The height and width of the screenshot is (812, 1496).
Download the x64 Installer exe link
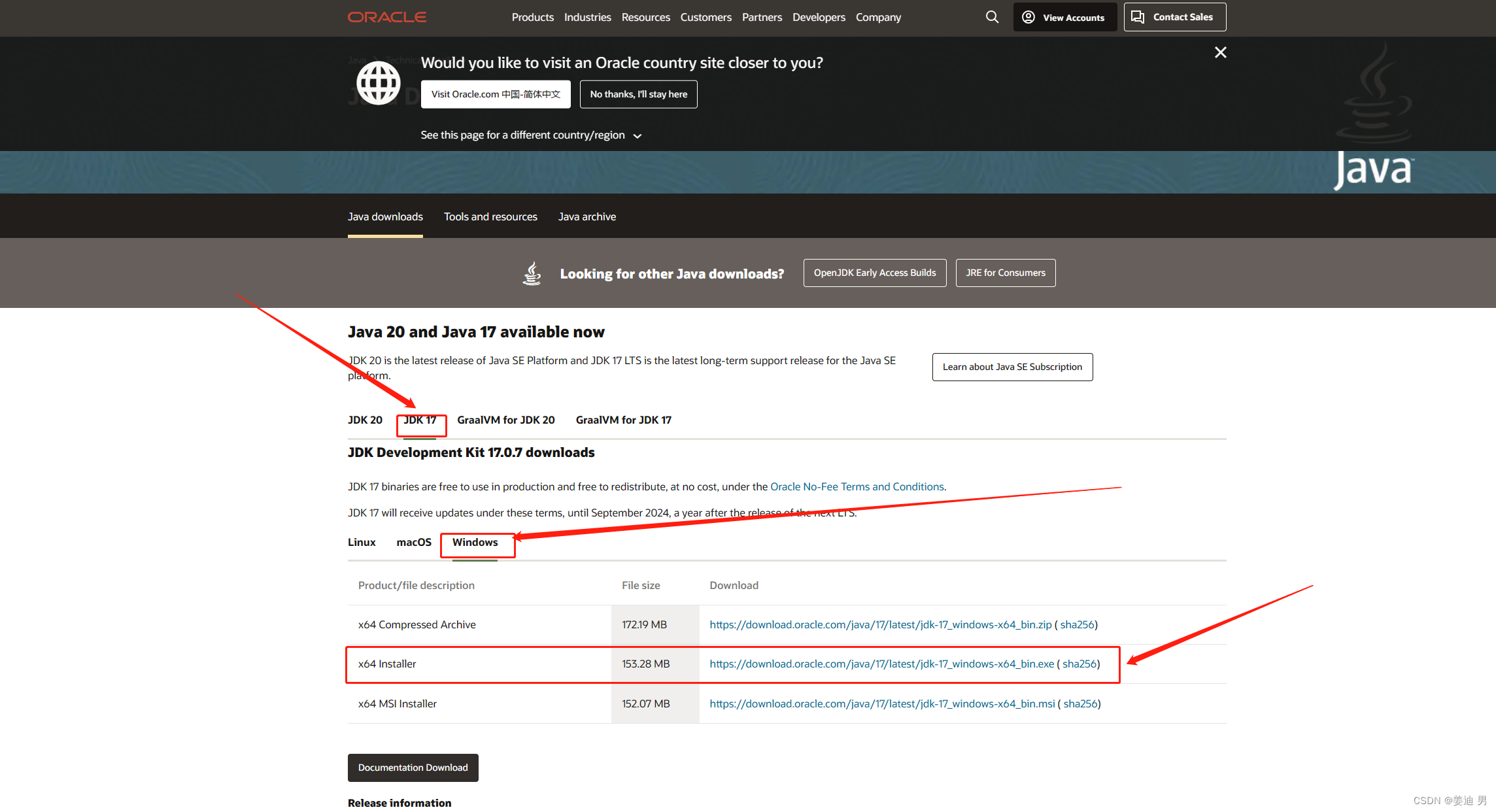point(881,664)
